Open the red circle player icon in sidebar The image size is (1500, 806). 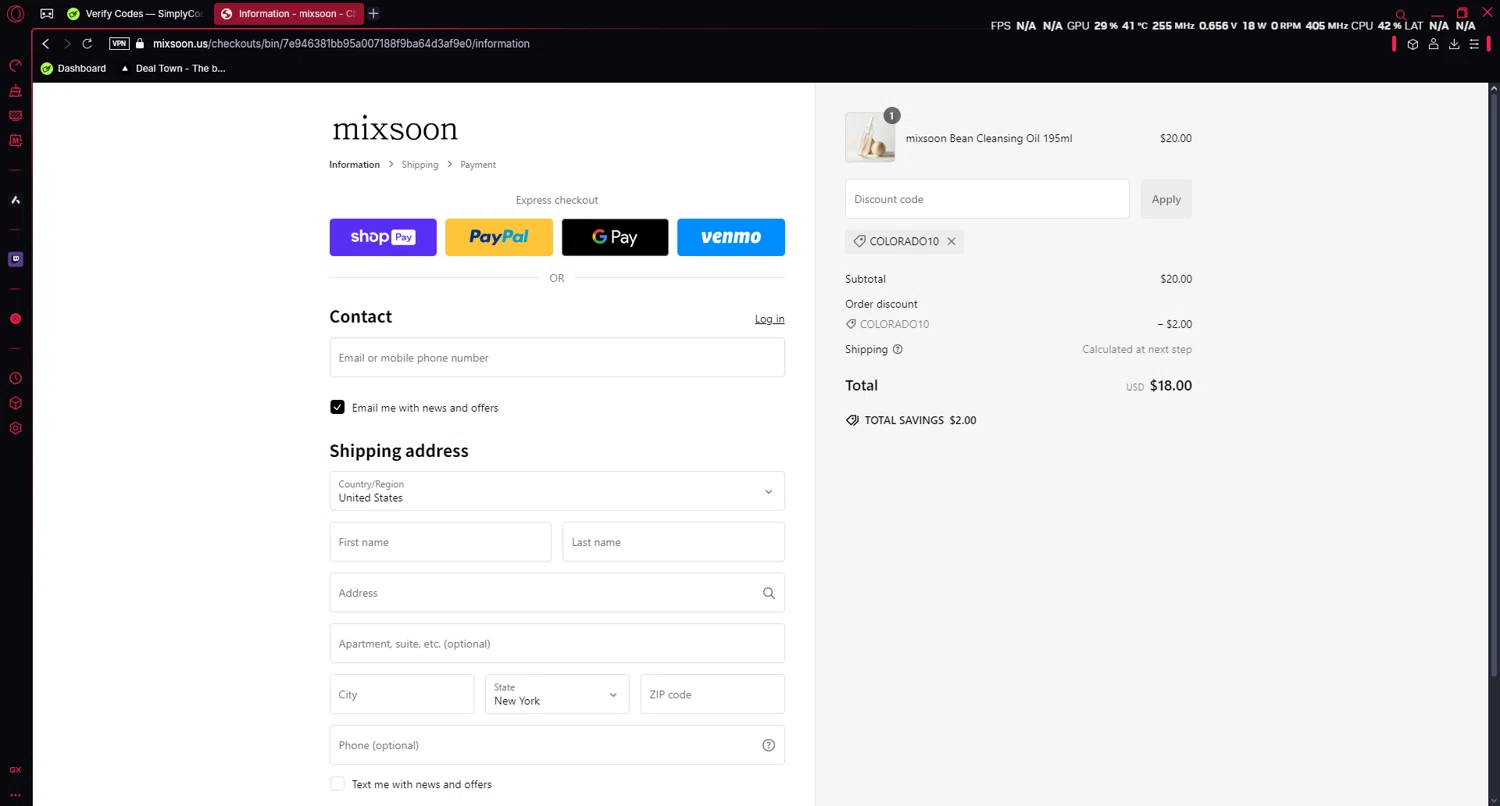(15, 319)
